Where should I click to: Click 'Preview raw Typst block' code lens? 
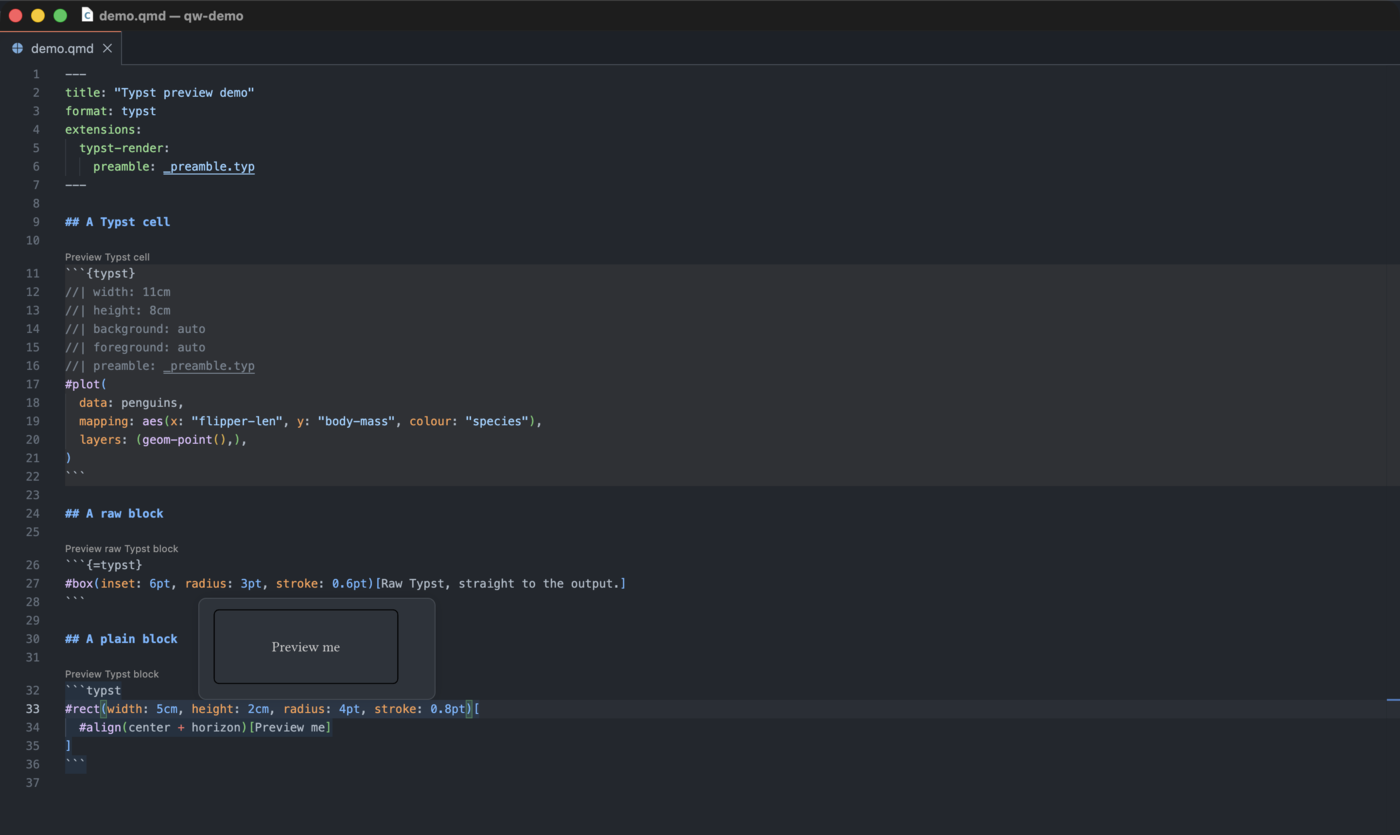pos(121,549)
